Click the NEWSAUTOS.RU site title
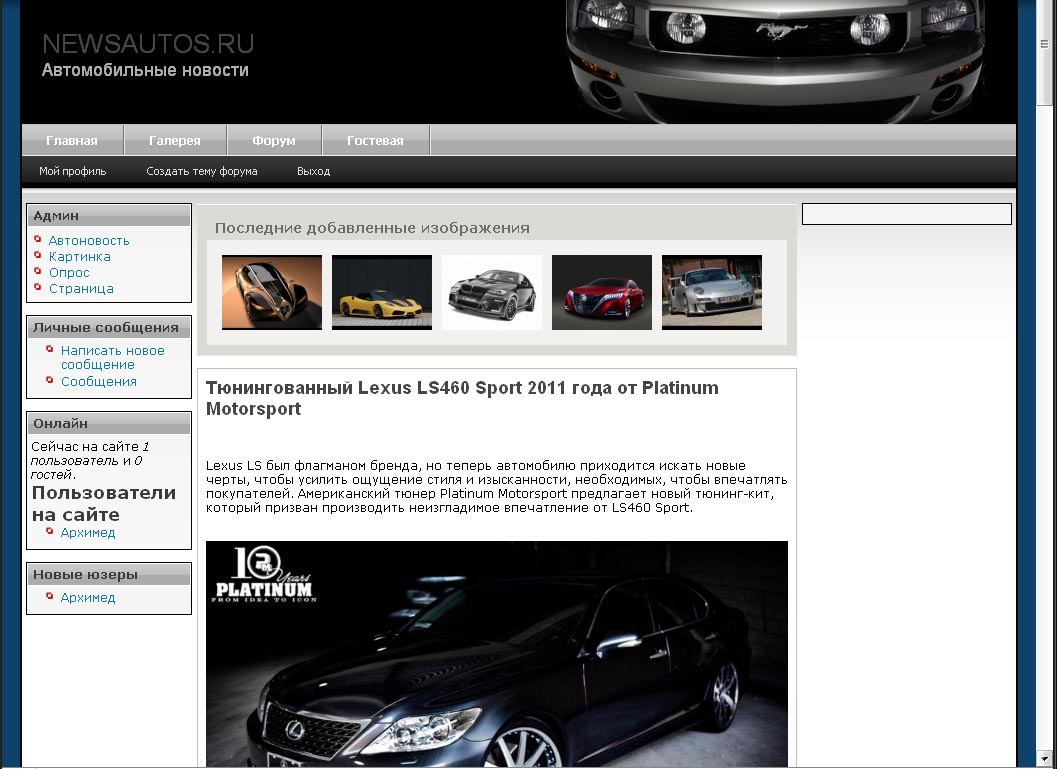 pyautogui.click(x=148, y=44)
